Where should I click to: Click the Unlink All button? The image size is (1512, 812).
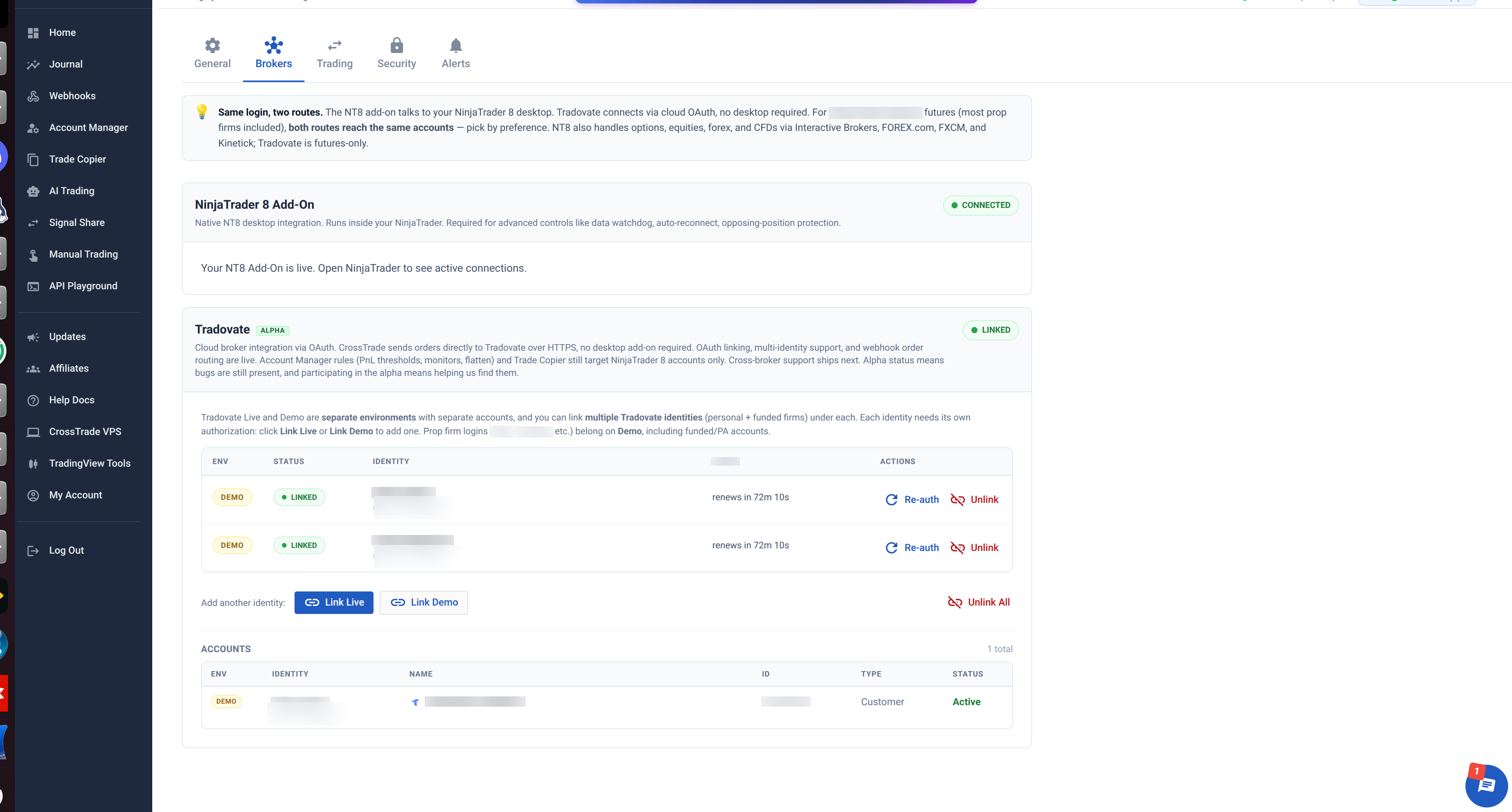pos(979,603)
